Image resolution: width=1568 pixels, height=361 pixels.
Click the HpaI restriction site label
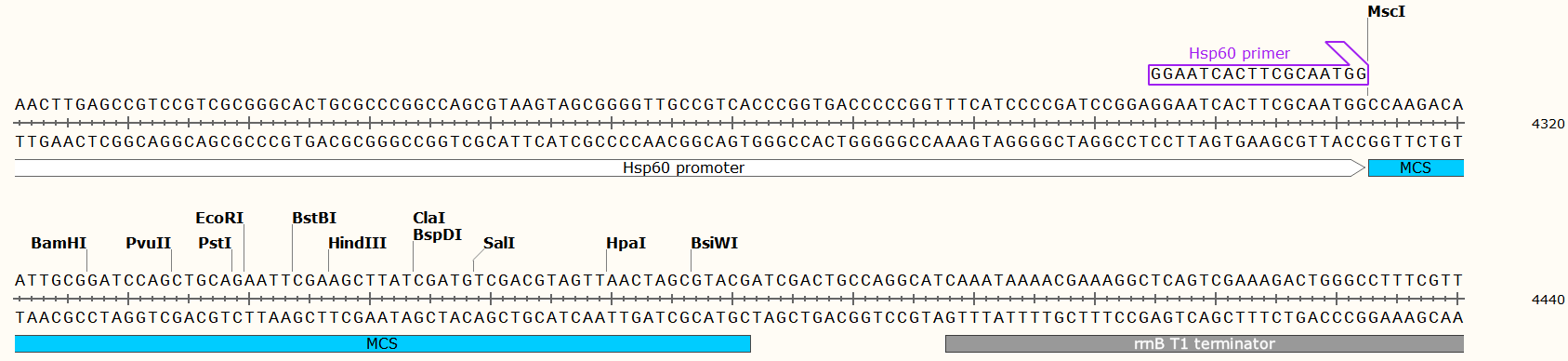(x=626, y=243)
